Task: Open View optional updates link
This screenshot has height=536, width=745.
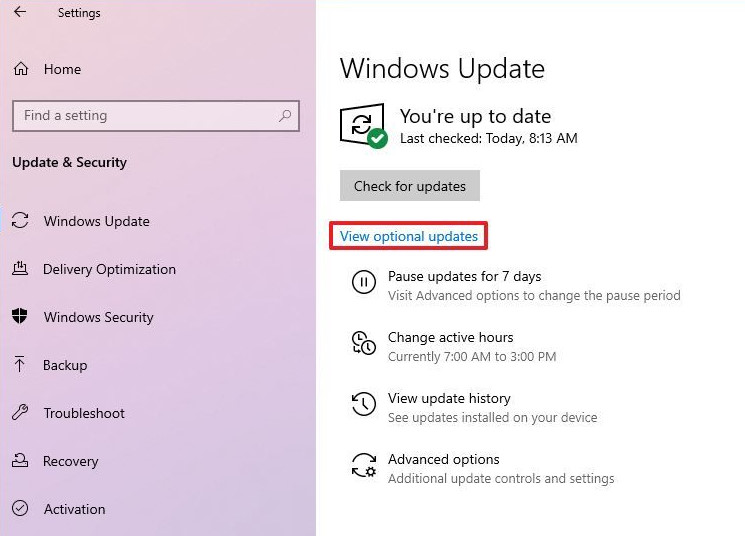Action: tap(409, 236)
